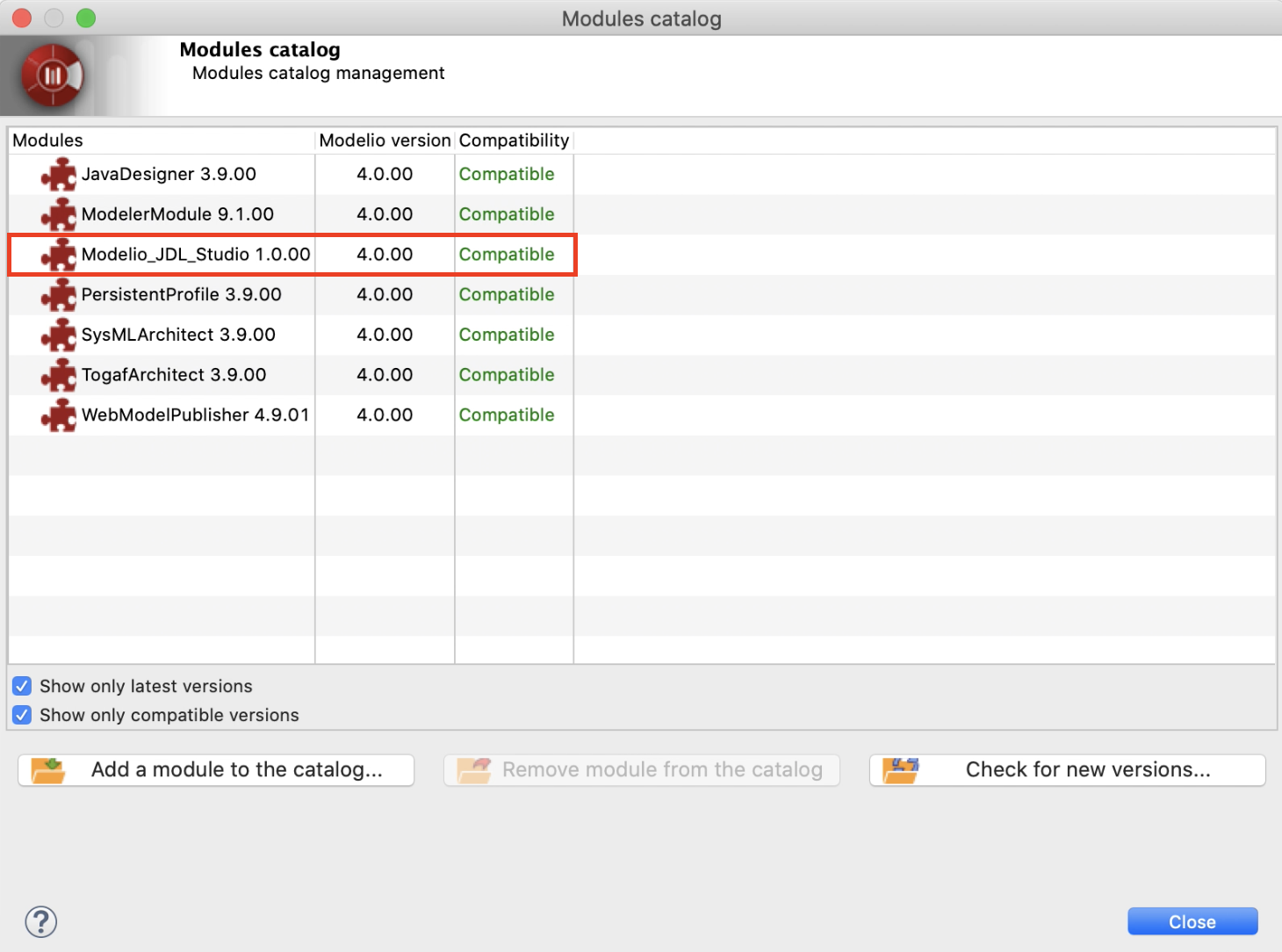Viewport: 1282px width, 952px height.
Task: Select the SysMLArchitect 3.9.00 row
Action: [x=642, y=335]
